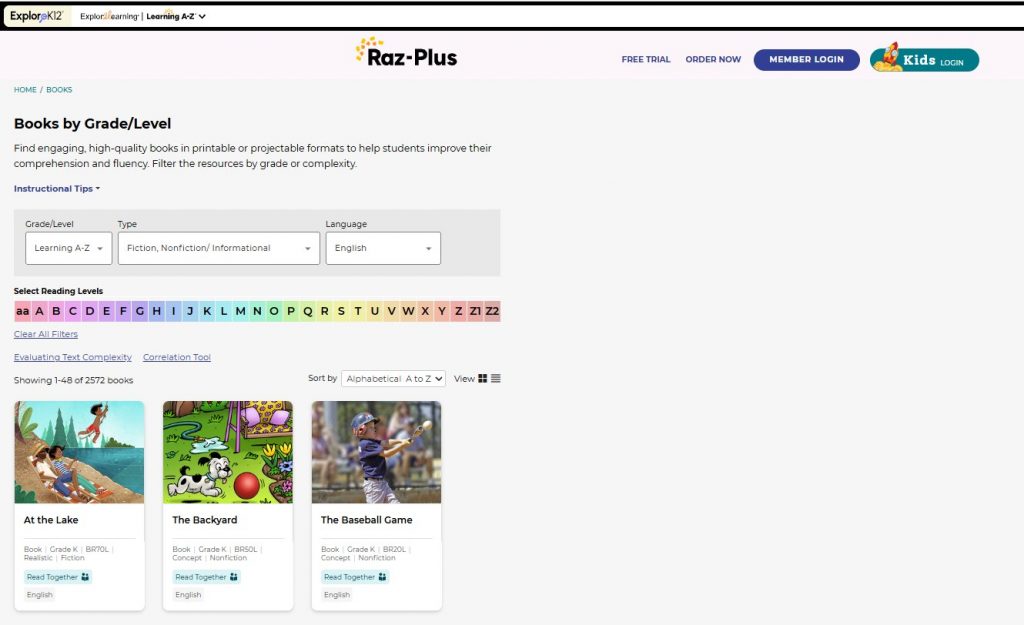Click the Member Login button

tap(807, 59)
